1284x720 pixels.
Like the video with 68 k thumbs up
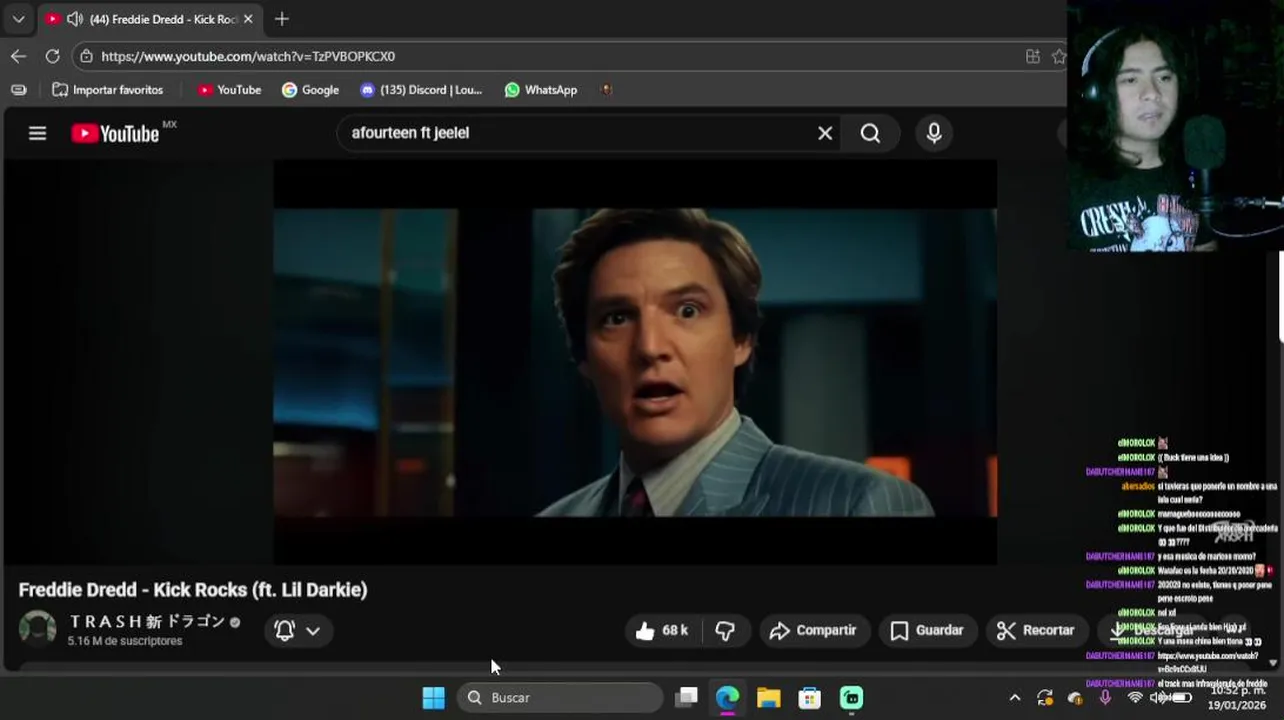pyautogui.click(x=661, y=630)
